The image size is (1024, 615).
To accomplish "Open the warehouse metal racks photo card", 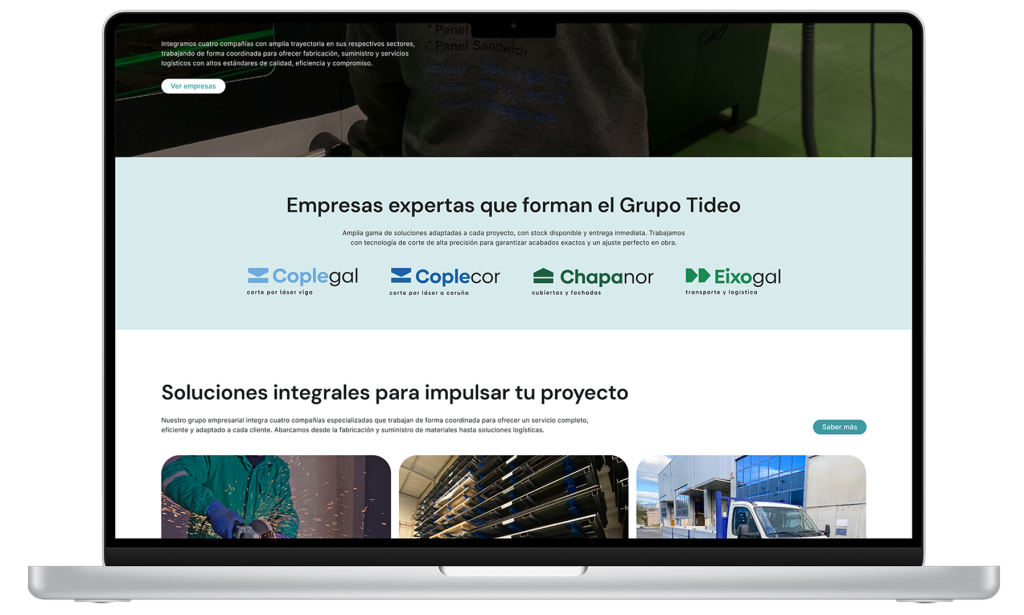I will (513, 497).
